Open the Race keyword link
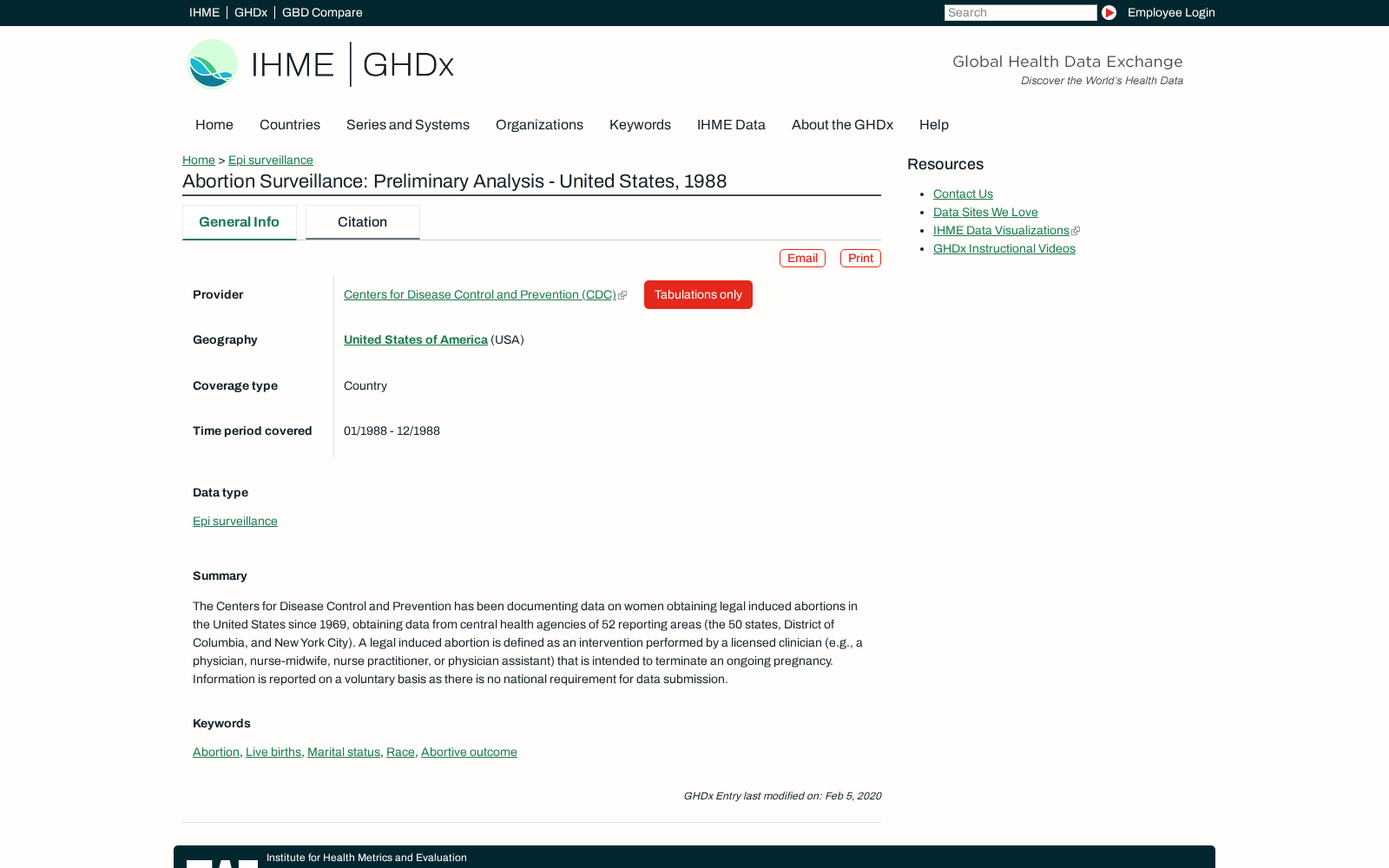1389x868 pixels. point(400,752)
